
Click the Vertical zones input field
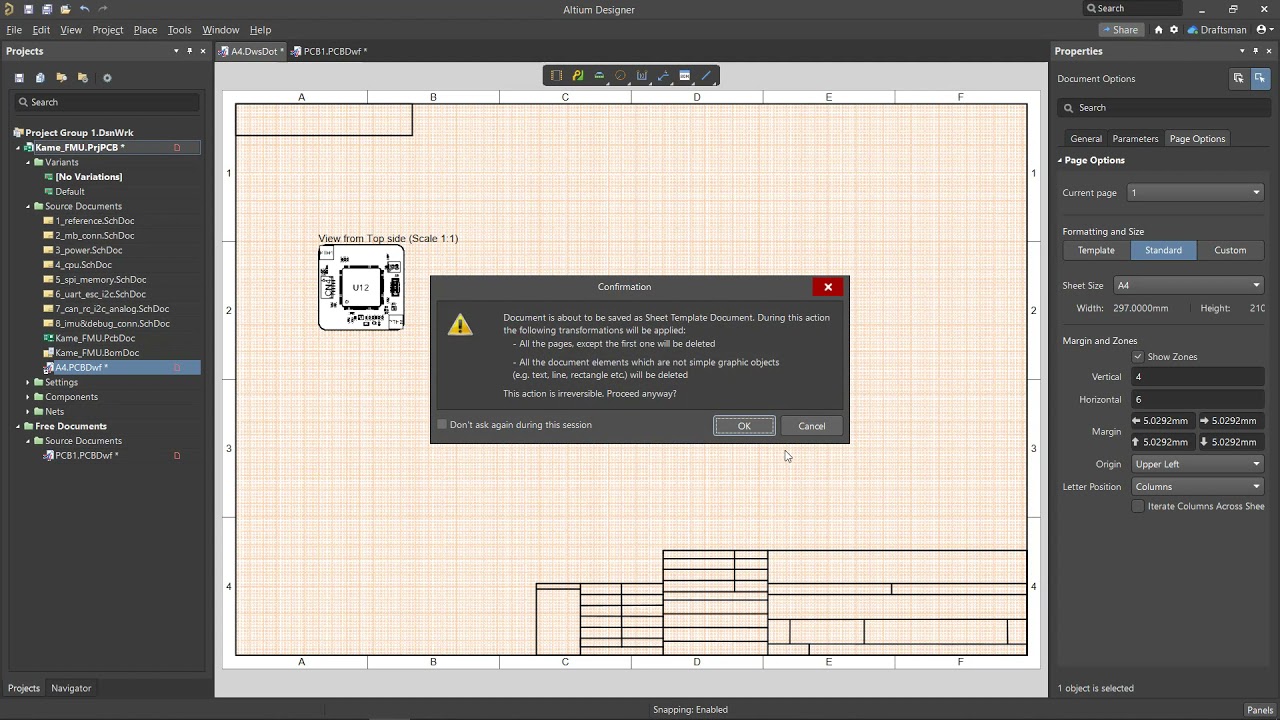click(x=1198, y=377)
